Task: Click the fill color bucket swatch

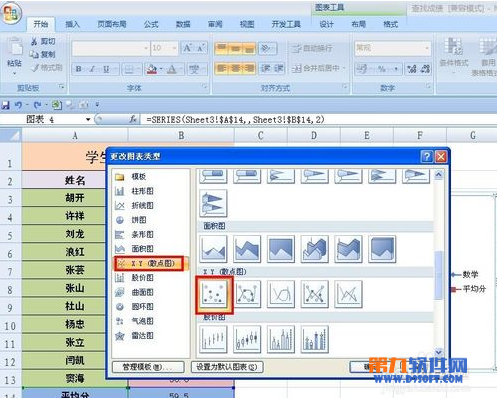Action: 152,69
